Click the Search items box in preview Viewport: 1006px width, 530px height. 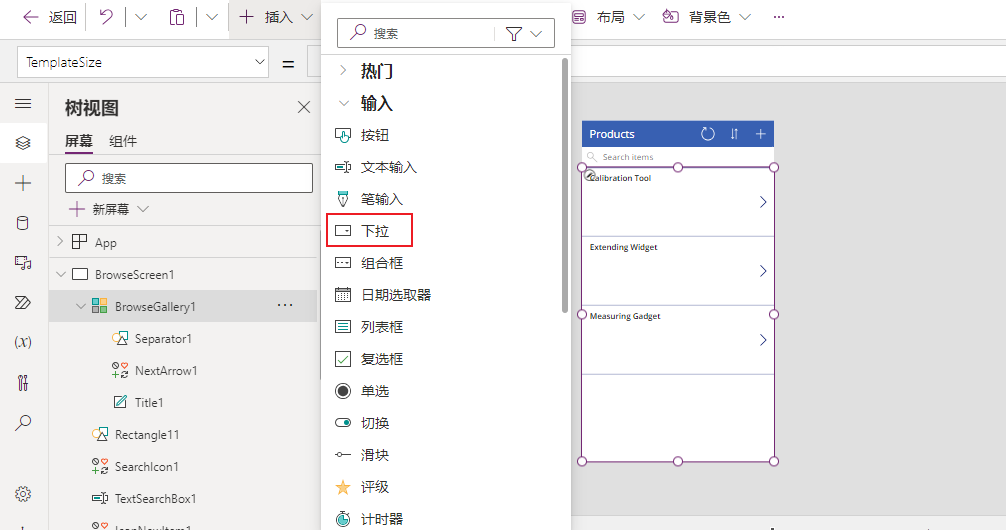pos(678,157)
